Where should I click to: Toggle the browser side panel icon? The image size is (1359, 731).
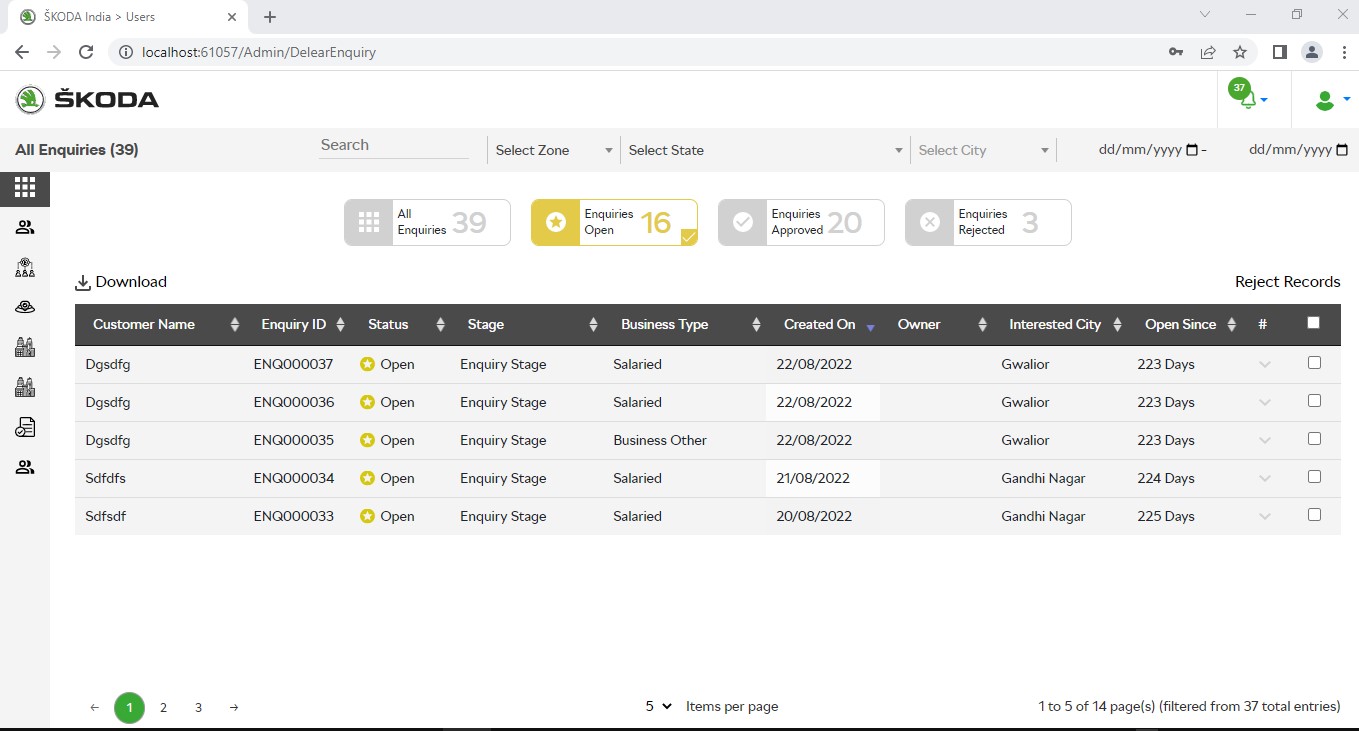pos(1279,52)
